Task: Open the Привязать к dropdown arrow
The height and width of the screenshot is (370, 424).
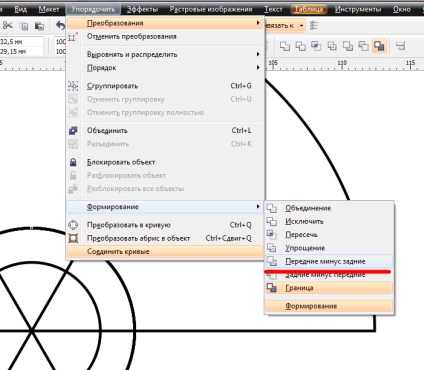Action: (301, 26)
